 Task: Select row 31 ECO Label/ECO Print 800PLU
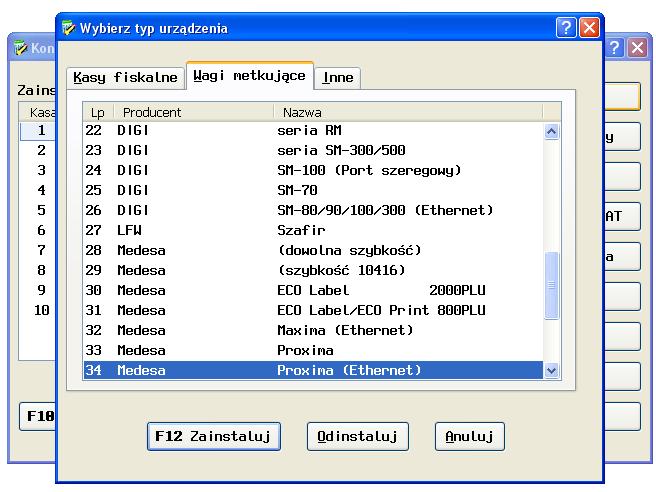(313, 310)
